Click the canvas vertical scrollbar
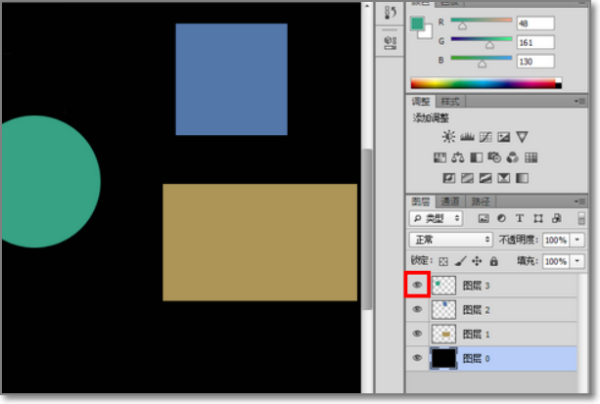The height and width of the screenshot is (404, 600). [x=367, y=230]
